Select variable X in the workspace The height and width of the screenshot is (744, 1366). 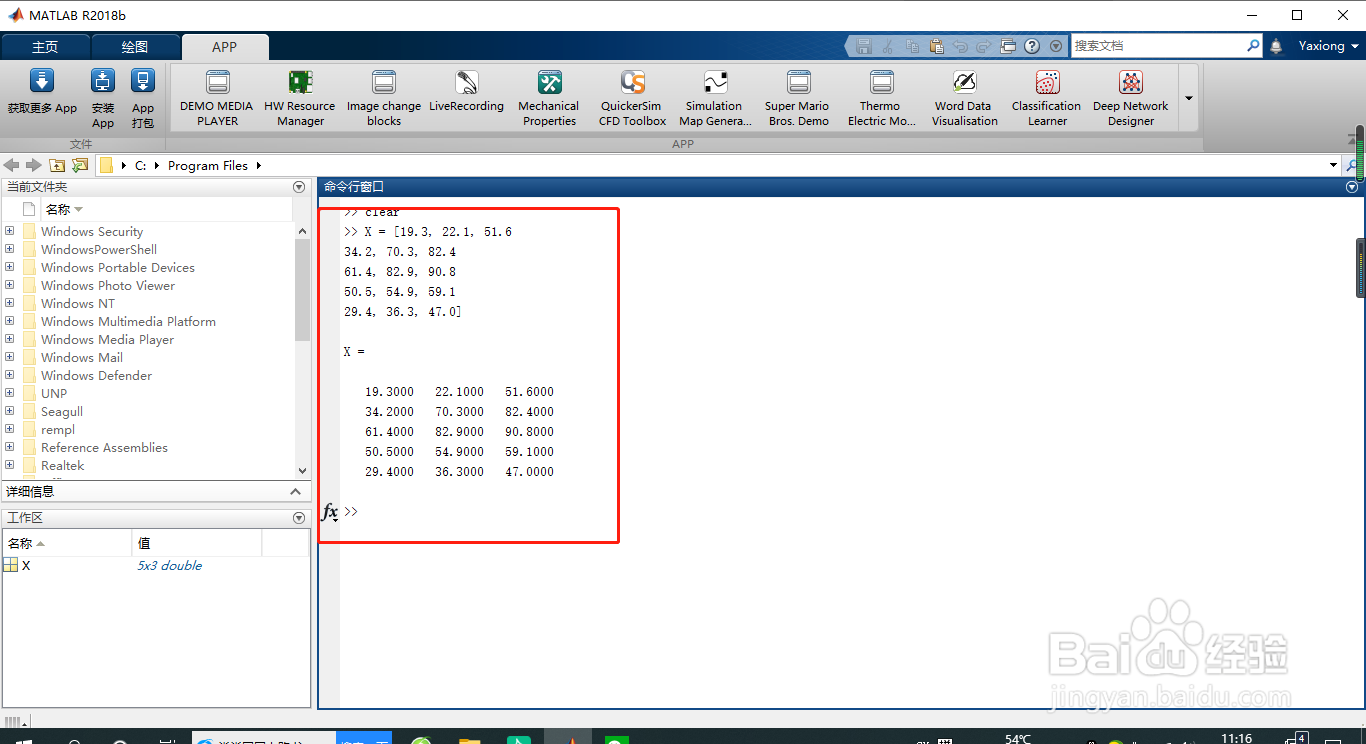point(26,565)
